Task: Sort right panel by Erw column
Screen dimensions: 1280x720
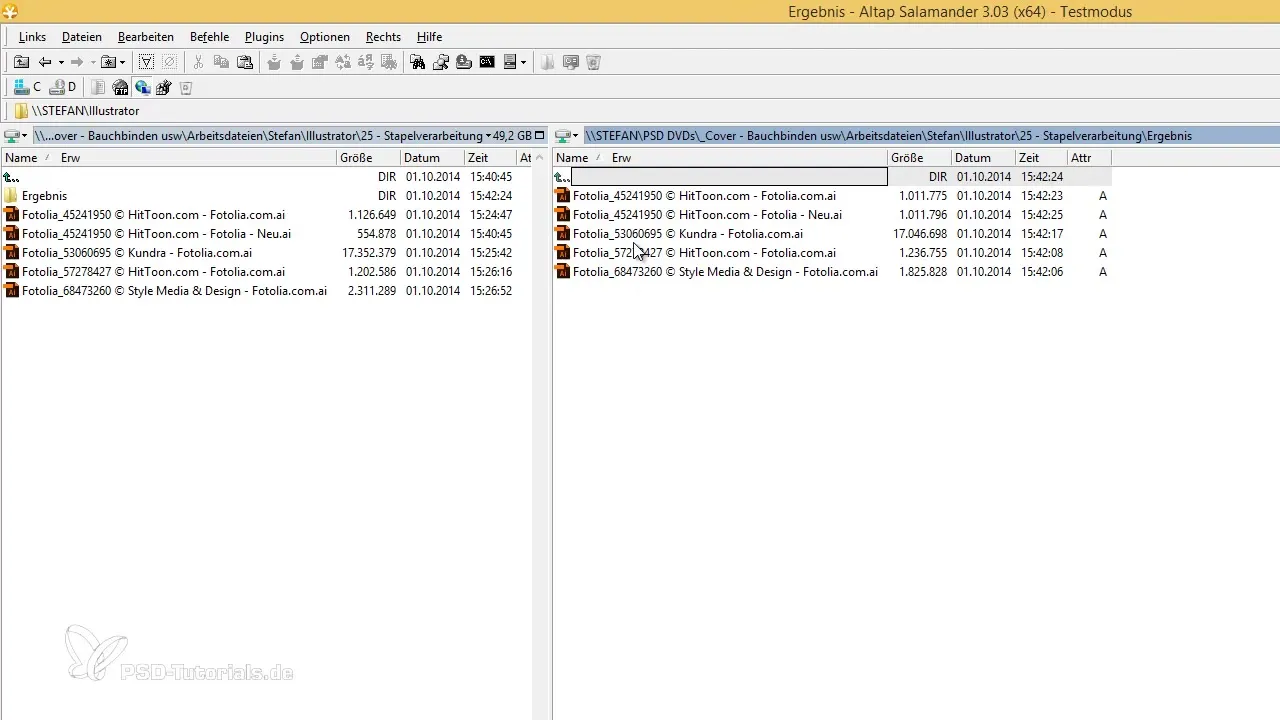Action: click(x=622, y=158)
